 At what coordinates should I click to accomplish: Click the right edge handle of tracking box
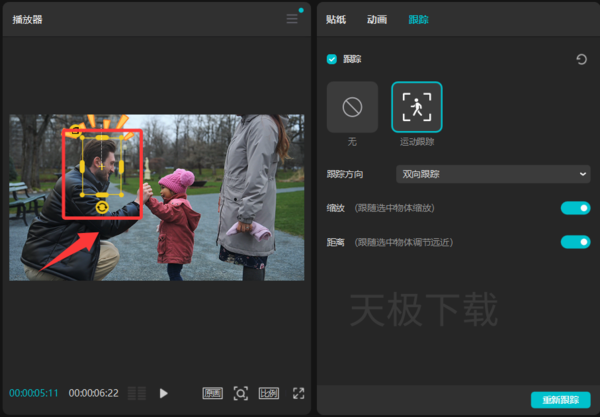tap(121, 167)
